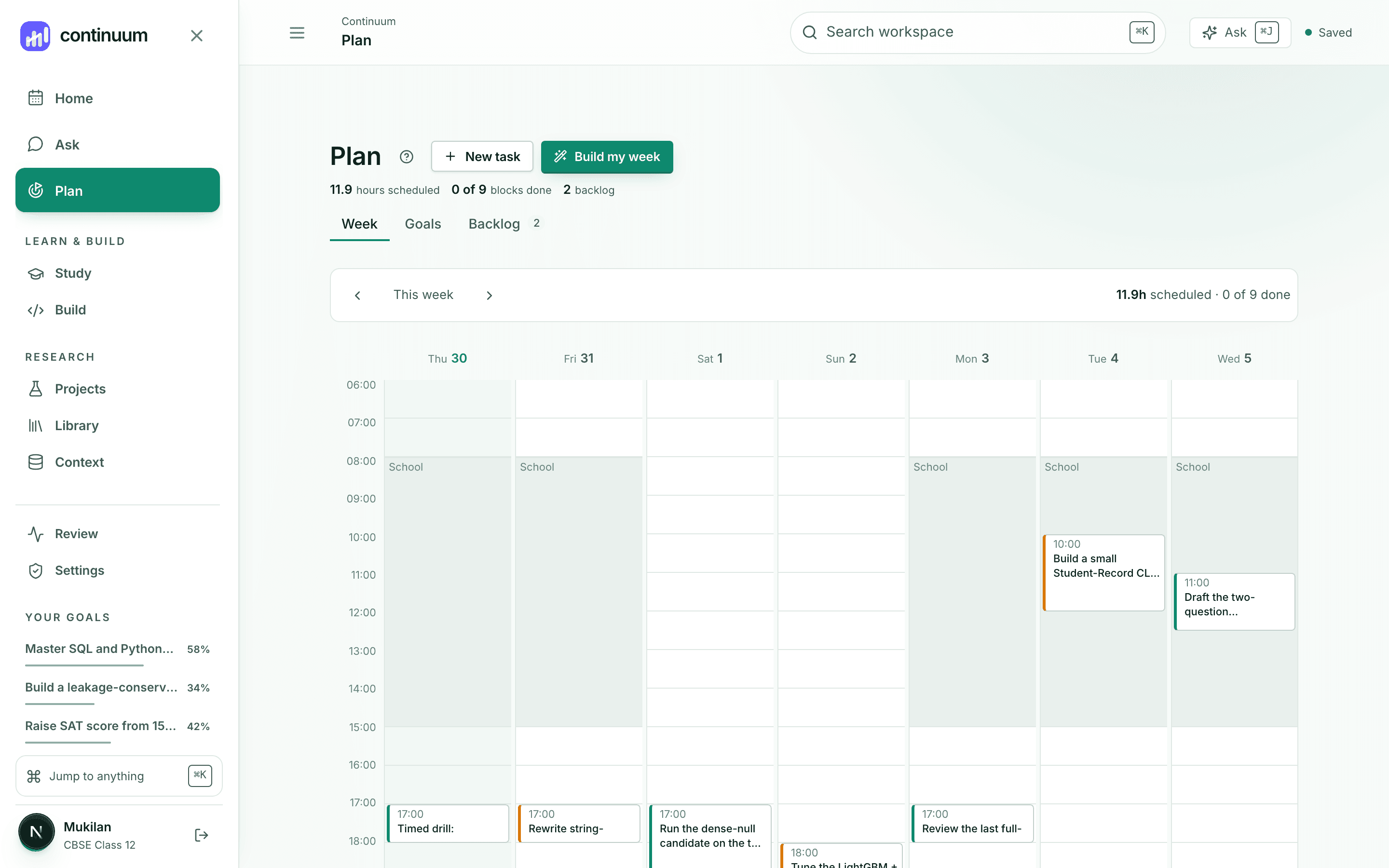The image size is (1389, 868).
Task: Open the 18:00 Tune the LightGBM block
Action: (841, 856)
